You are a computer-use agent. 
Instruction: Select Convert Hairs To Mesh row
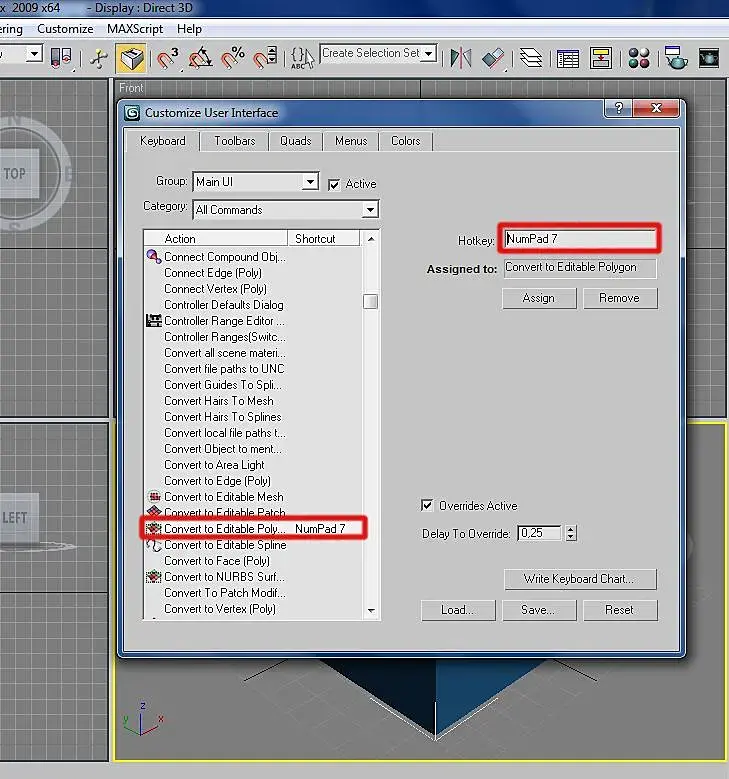pyautogui.click(x=219, y=401)
